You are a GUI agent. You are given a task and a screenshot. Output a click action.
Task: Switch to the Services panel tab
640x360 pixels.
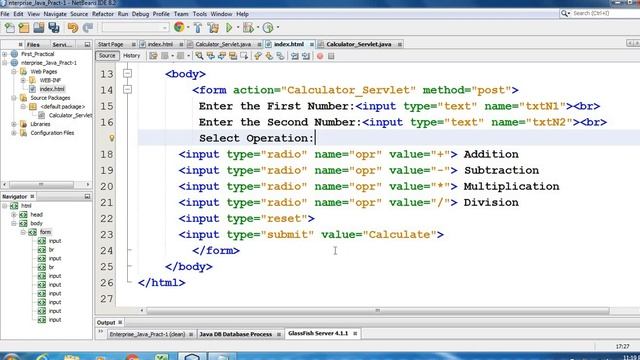tap(62, 44)
